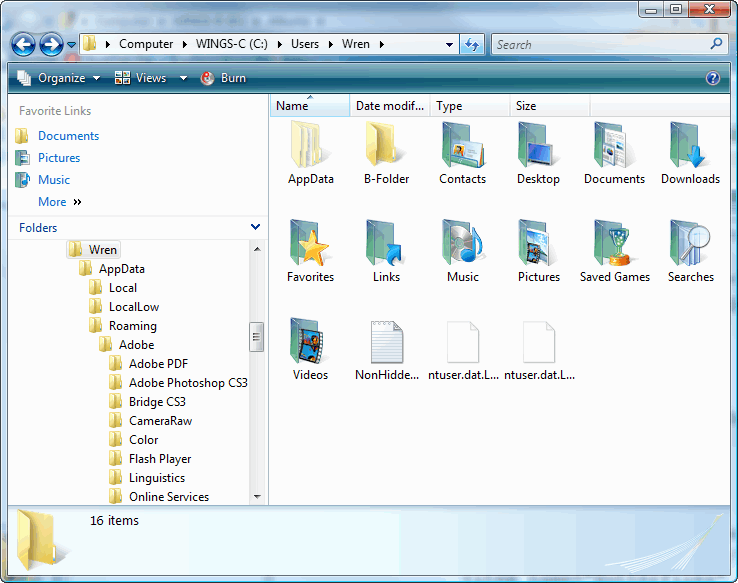Expand More favorite links chevron

(78, 202)
